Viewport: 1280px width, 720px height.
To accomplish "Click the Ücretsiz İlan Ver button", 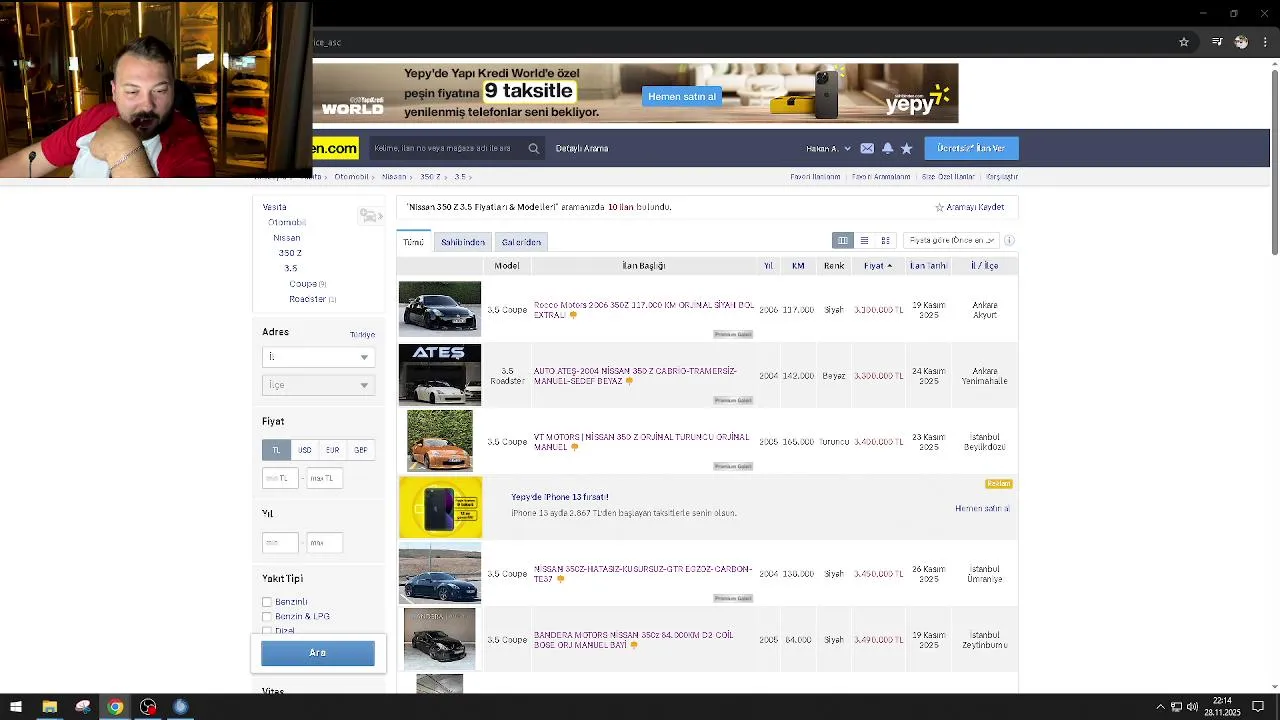I will (x=971, y=148).
